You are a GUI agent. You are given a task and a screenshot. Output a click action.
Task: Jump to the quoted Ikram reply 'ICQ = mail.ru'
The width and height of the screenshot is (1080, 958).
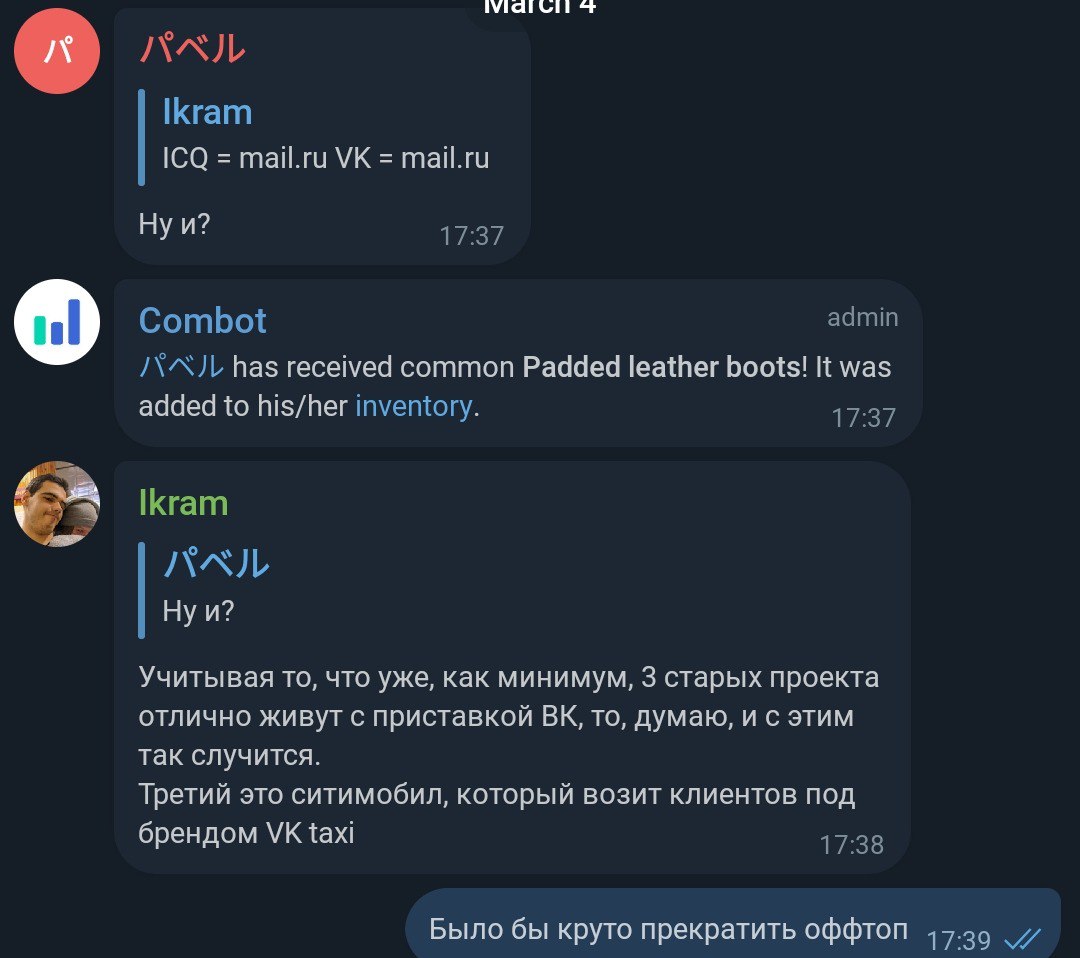pos(315,137)
